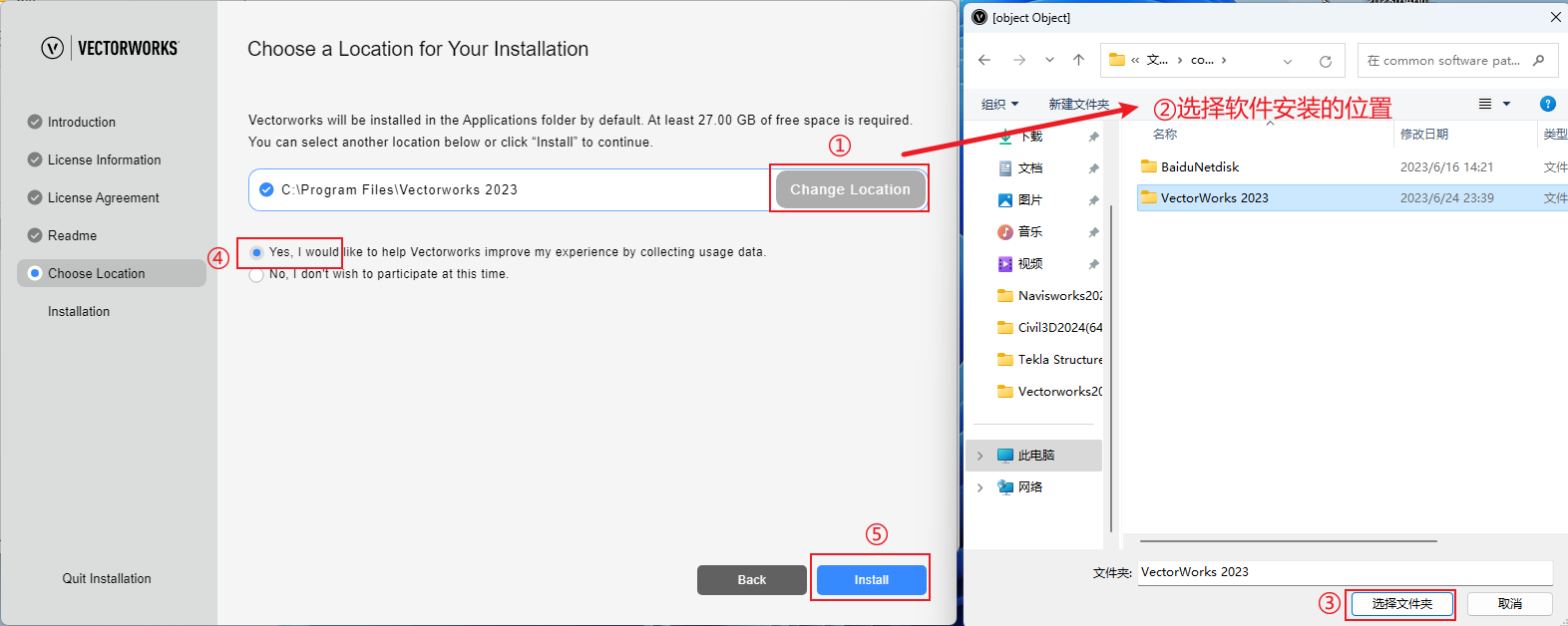Open the recent locations dropdown
1568x626 pixels.
[1049, 60]
